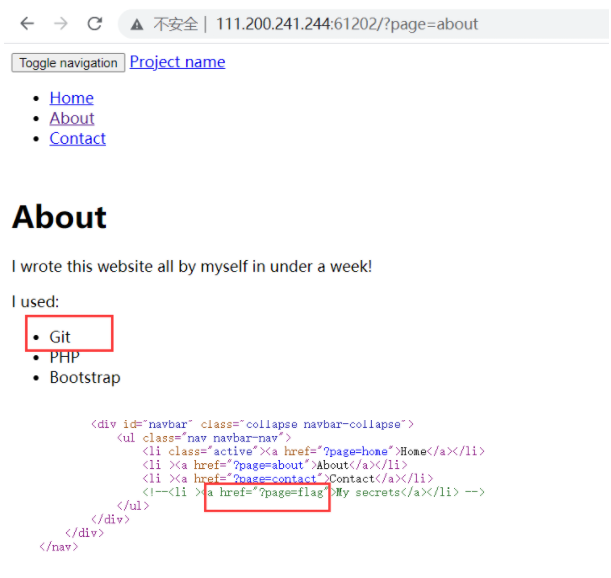Click the "I wrote this website" sentence
Image resolution: width=611 pixels, height=578 pixels.
pyautogui.click(x=191, y=266)
